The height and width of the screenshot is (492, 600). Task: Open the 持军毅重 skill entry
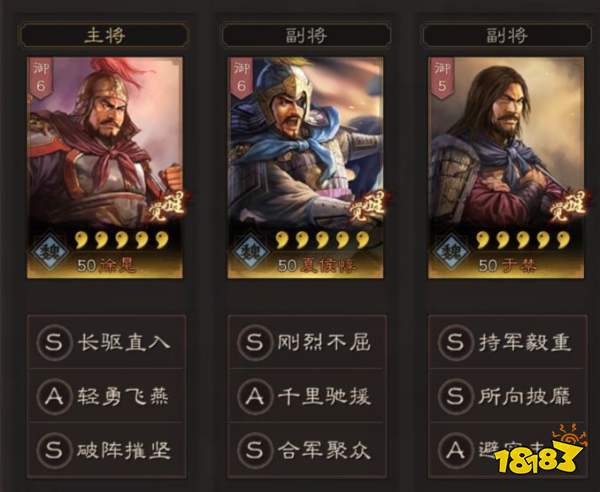(x=507, y=342)
